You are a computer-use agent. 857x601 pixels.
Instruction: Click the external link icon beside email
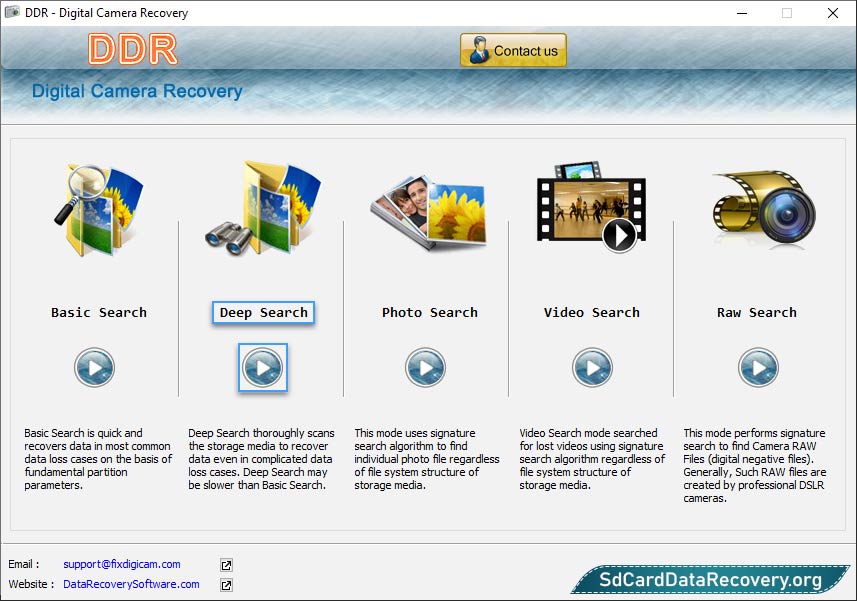click(226, 565)
